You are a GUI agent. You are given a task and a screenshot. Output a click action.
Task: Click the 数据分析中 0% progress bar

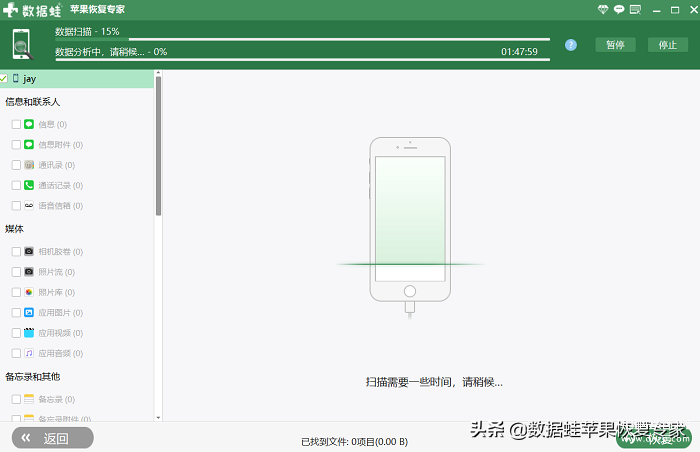coord(302,59)
